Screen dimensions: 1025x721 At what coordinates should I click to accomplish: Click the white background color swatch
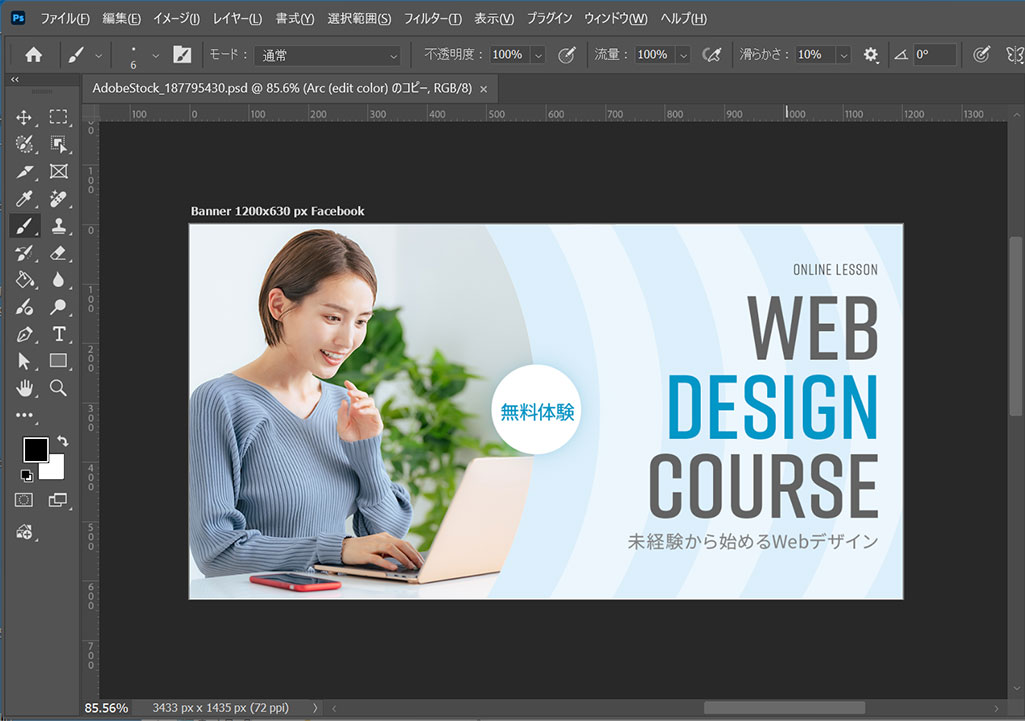pos(55,471)
